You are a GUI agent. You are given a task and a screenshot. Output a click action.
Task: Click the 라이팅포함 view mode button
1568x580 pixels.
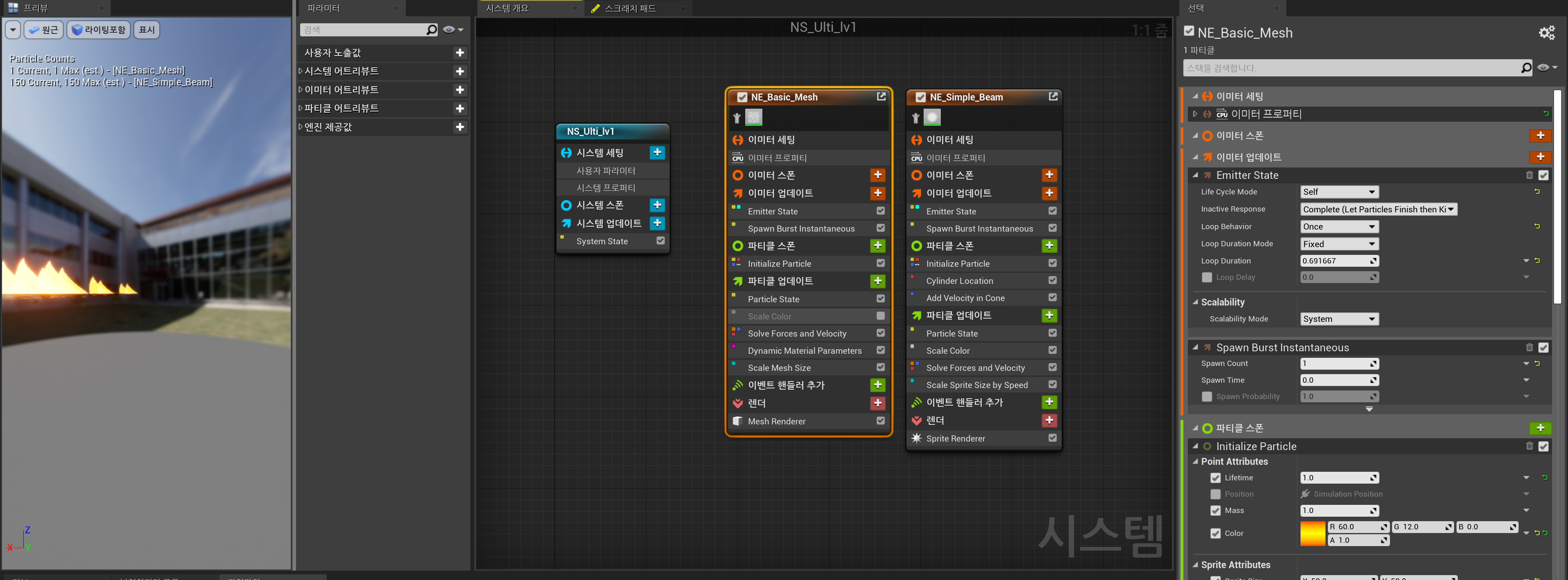(x=98, y=30)
